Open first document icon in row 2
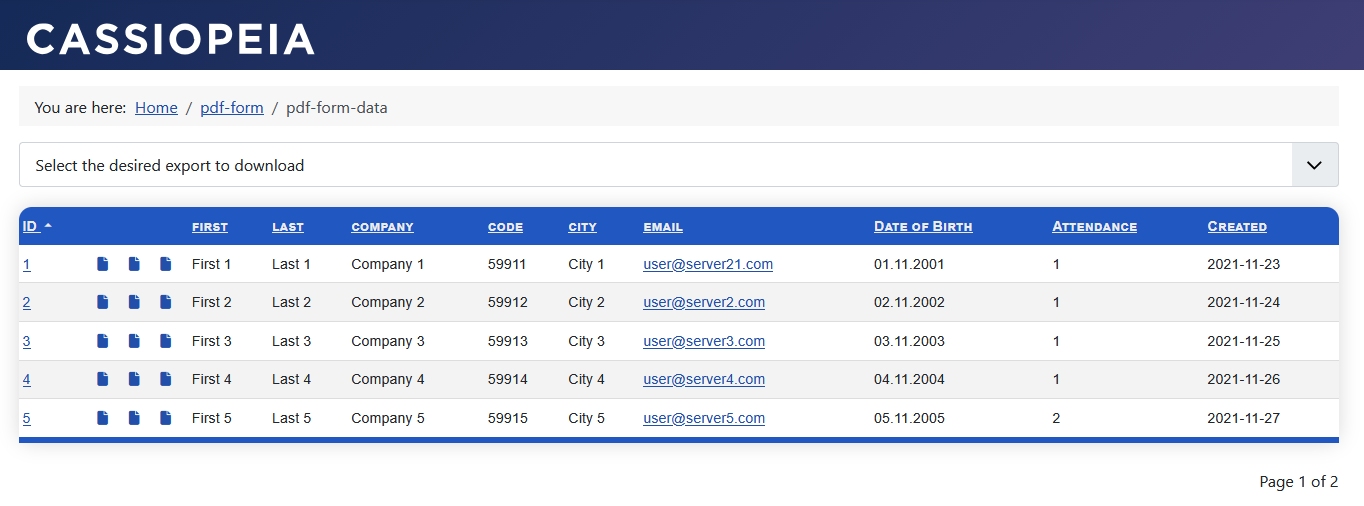 [103, 302]
